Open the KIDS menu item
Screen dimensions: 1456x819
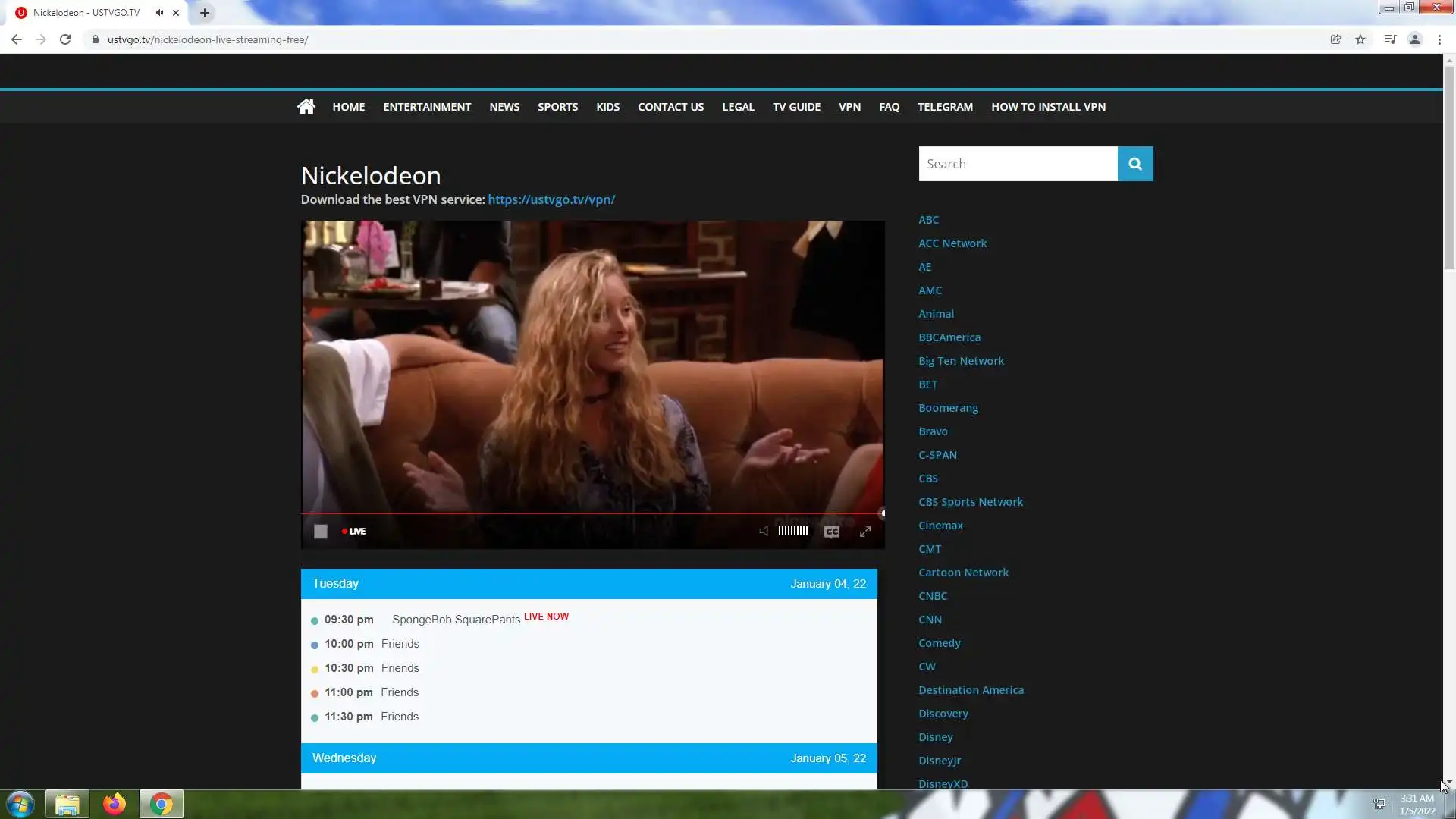pyautogui.click(x=607, y=107)
